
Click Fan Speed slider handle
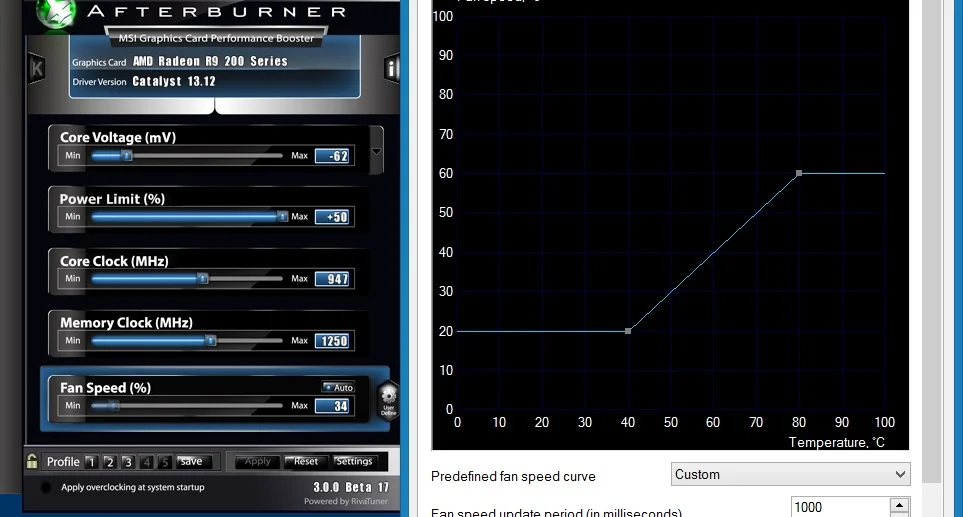pyautogui.click(x=114, y=405)
